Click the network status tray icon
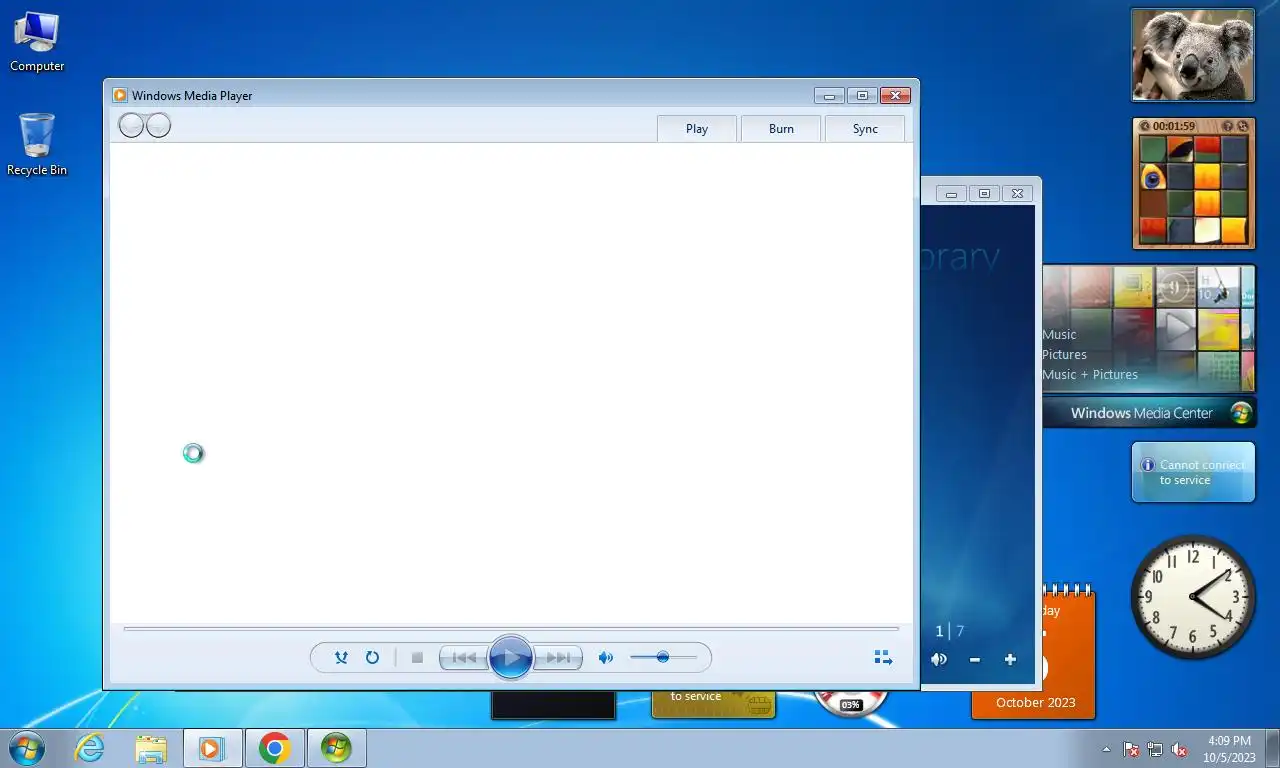Screen dimensions: 1280x768 [1155, 749]
